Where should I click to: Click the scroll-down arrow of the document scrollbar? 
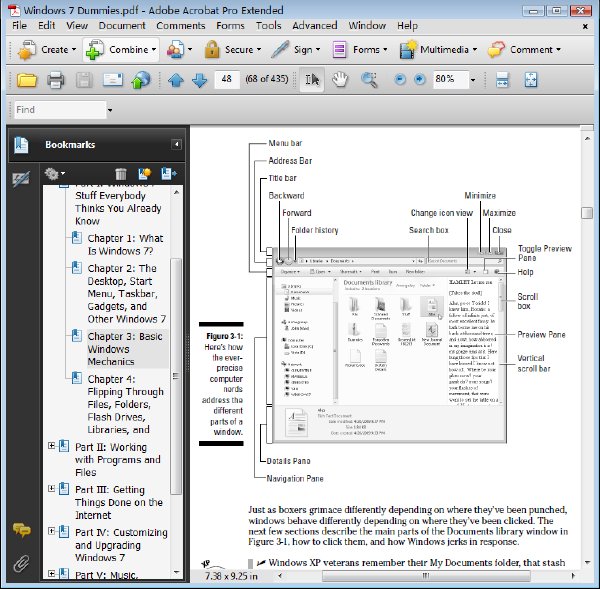pyautogui.click(x=587, y=562)
